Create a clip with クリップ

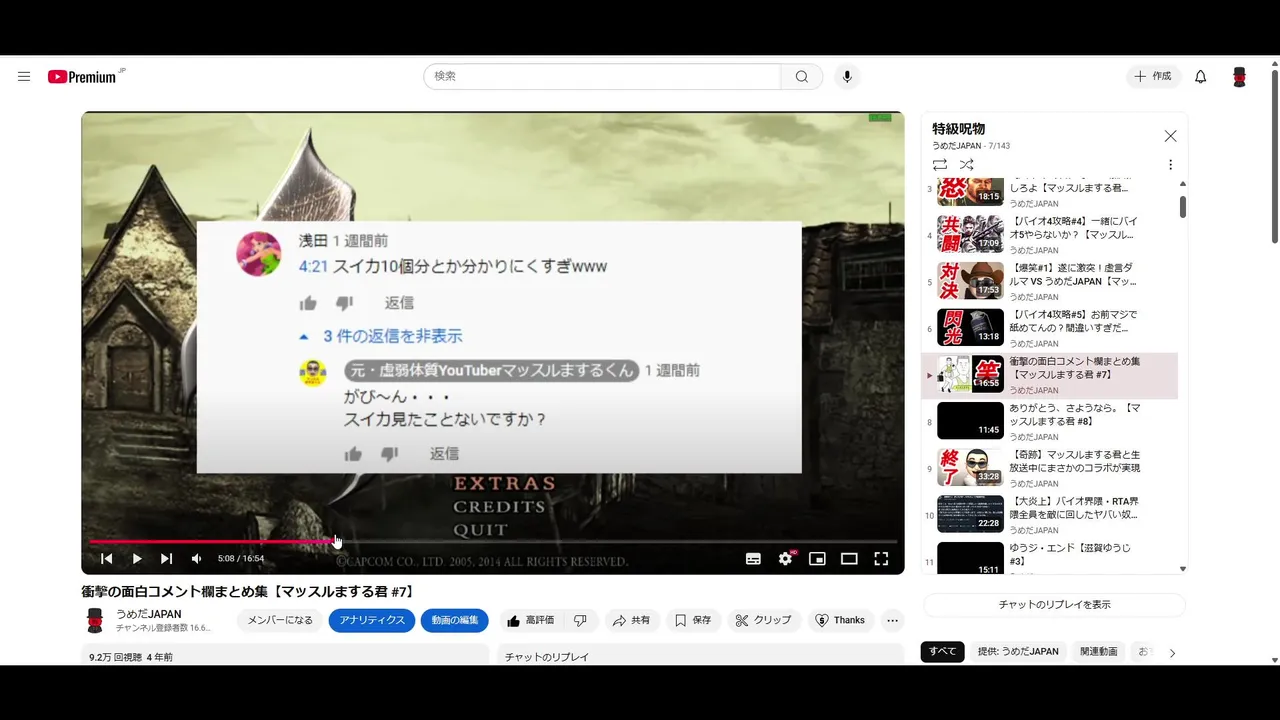tap(763, 620)
